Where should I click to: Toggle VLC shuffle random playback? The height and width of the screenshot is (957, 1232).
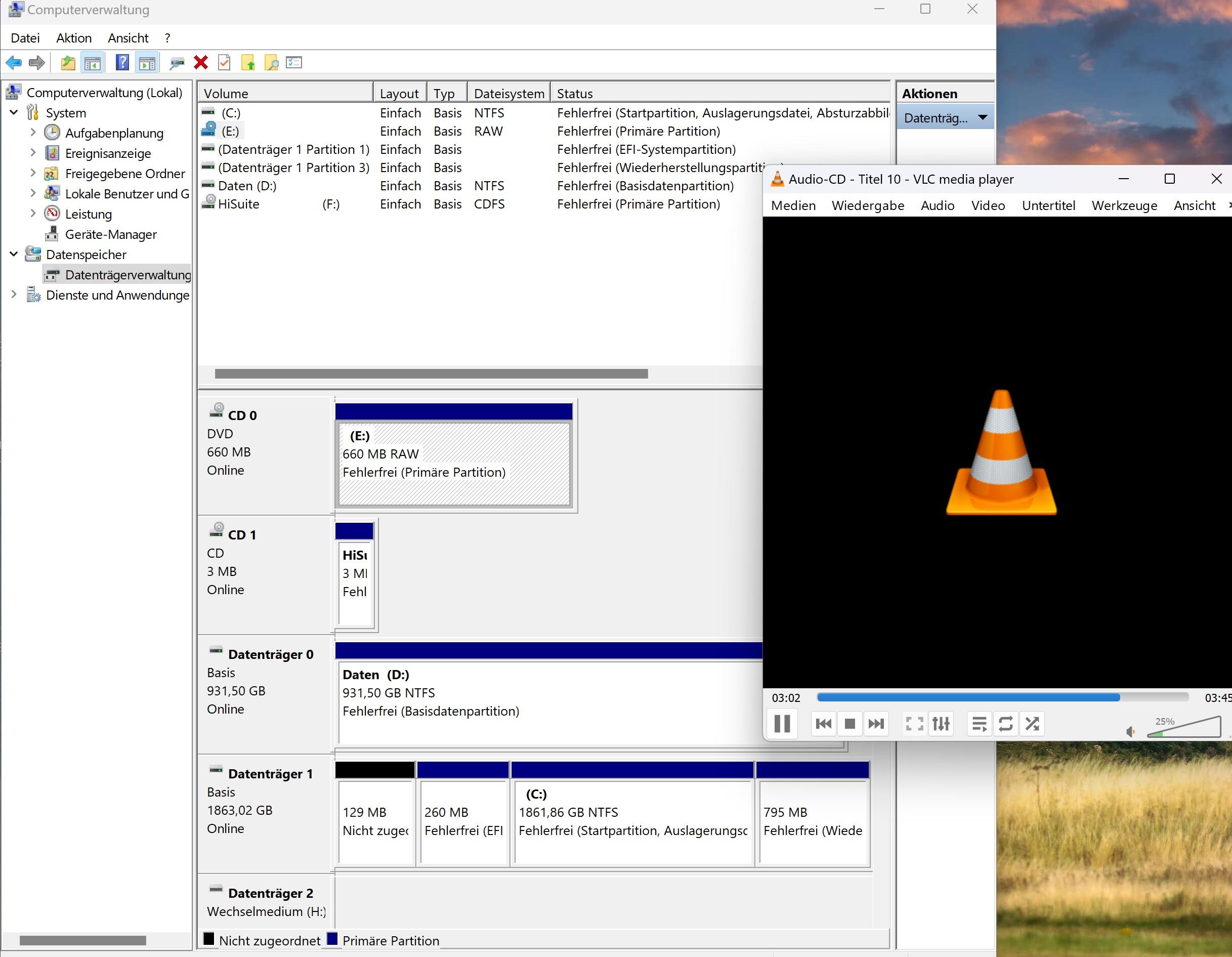pyautogui.click(x=1032, y=723)
